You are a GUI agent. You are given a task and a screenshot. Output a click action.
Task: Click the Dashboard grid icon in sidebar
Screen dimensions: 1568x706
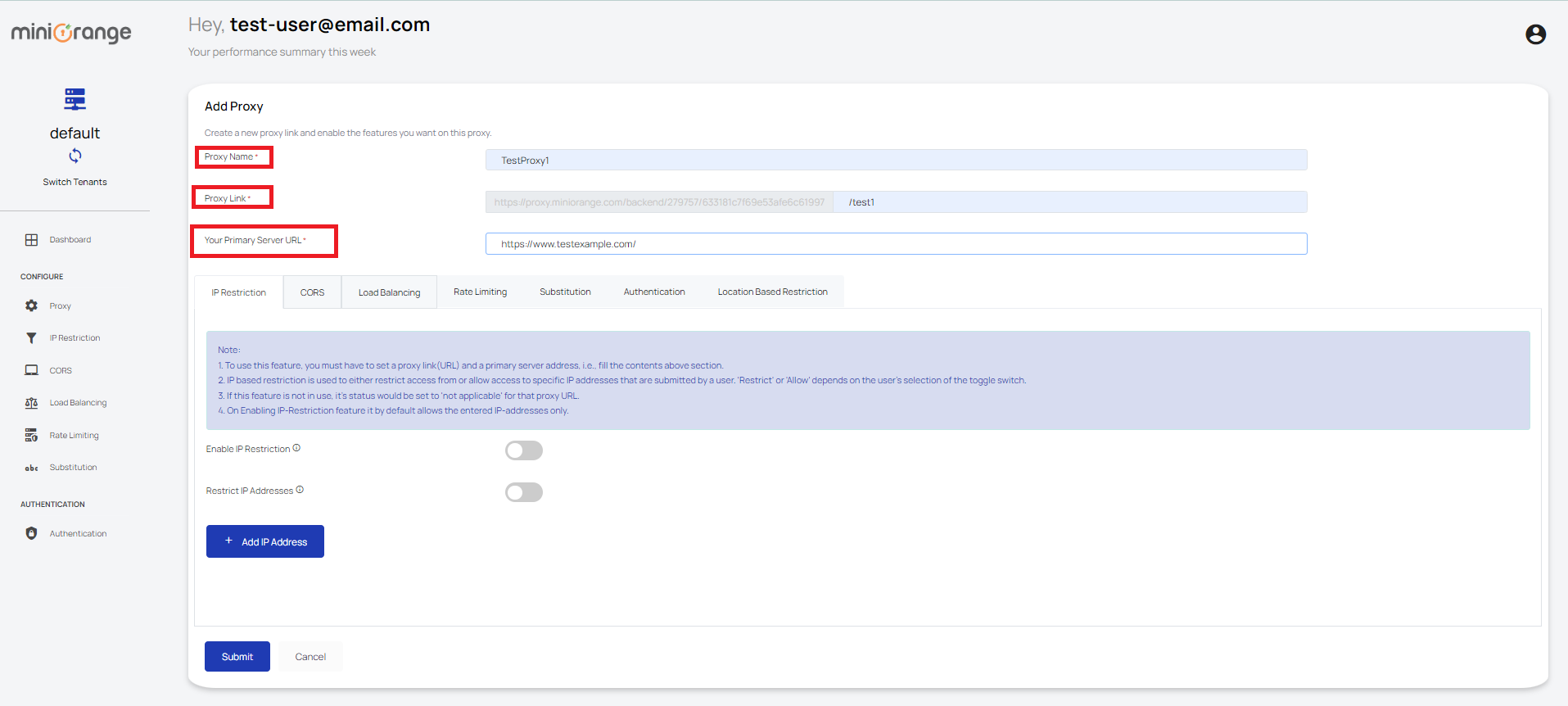(x=31, y=240)
